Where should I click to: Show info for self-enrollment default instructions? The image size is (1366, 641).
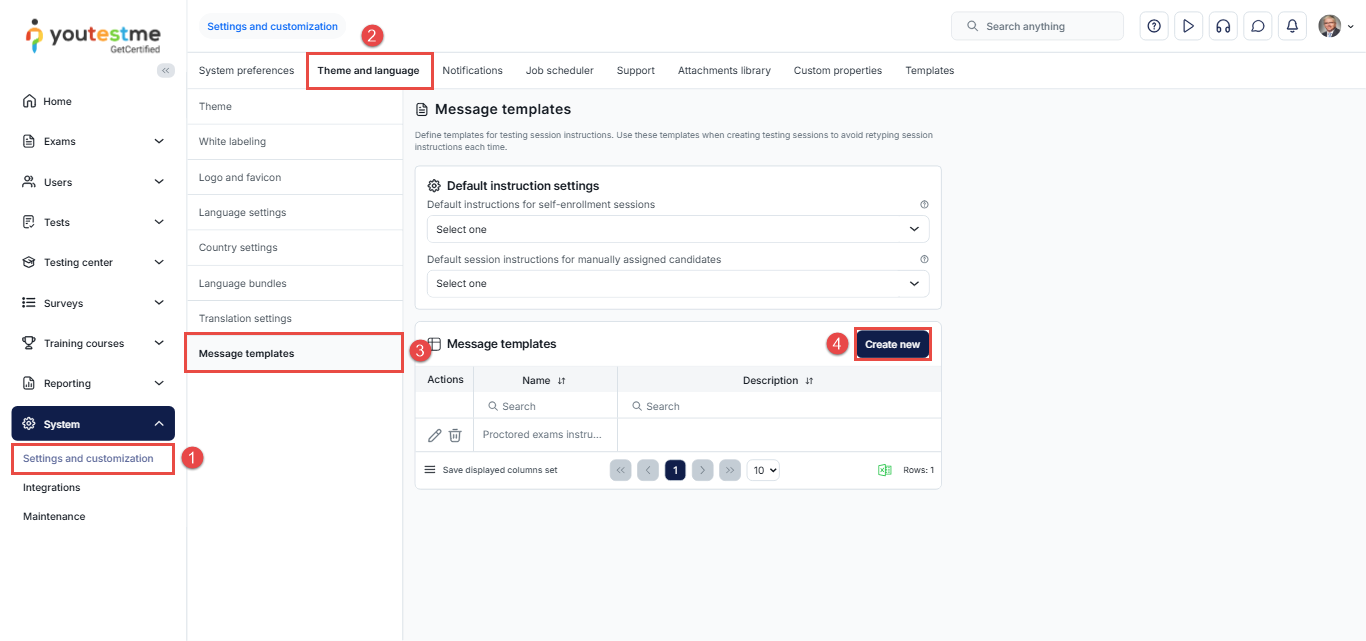pos(924,204)
